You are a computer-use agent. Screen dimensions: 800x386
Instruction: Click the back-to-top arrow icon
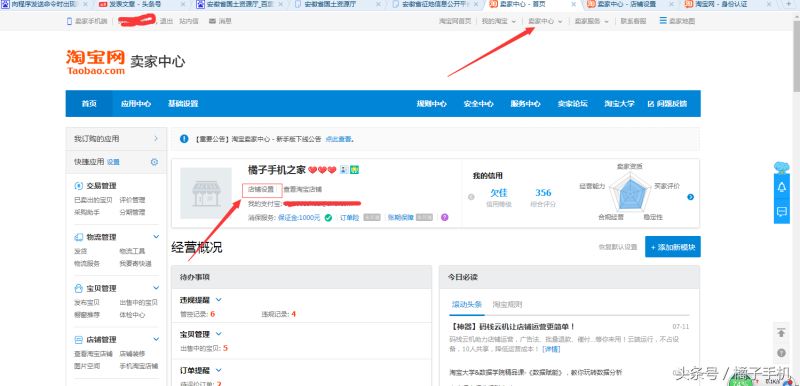pyautogui.click(x=781, y=332)
